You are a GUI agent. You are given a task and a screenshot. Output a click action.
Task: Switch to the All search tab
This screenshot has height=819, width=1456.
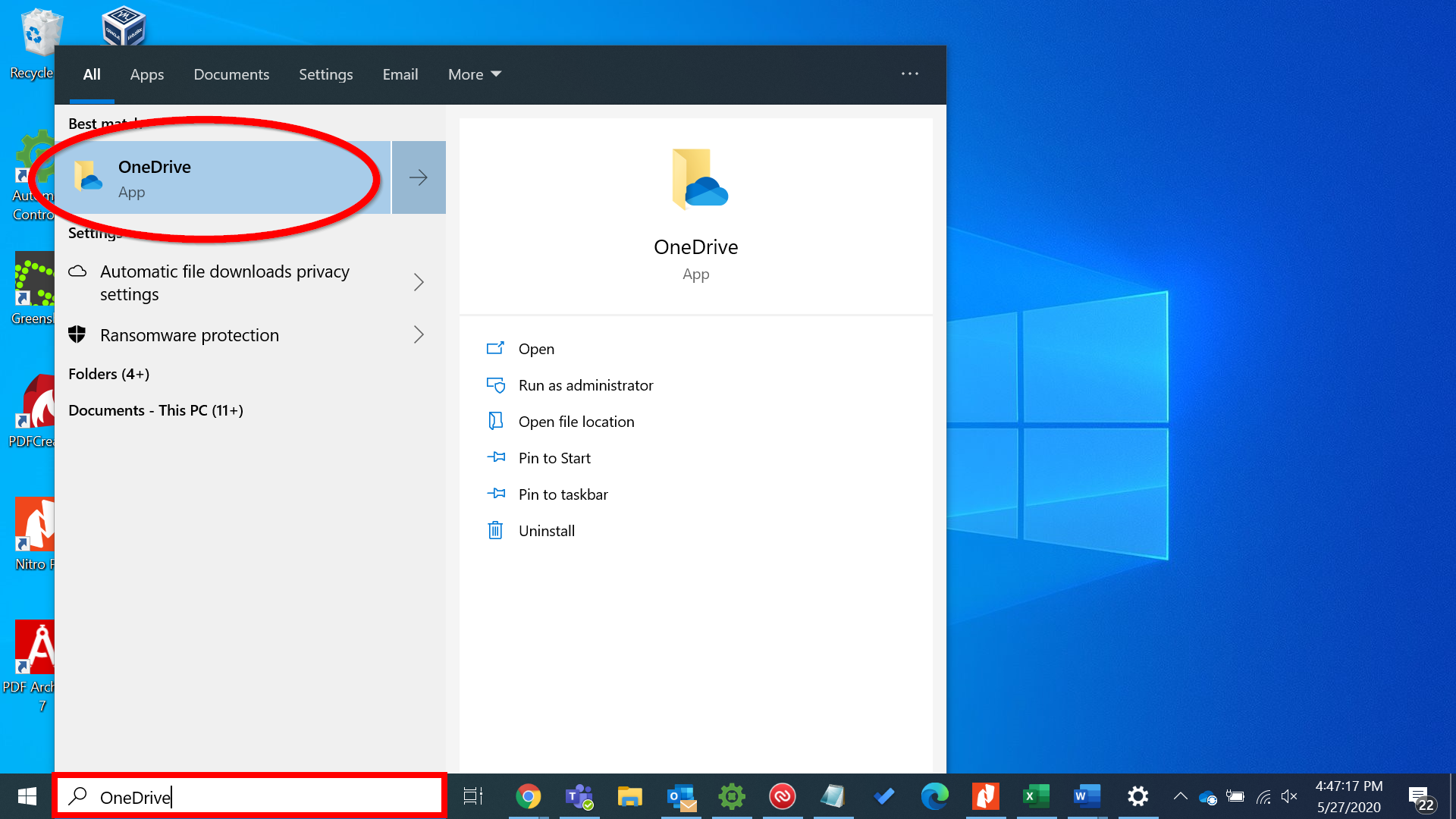92,74
